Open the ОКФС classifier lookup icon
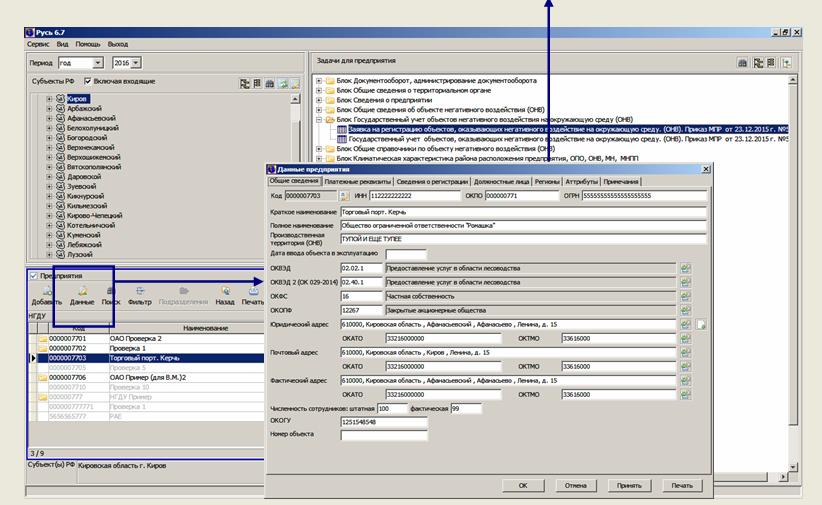Viewport: 822px width, 505px height. (x=686, y=297)
